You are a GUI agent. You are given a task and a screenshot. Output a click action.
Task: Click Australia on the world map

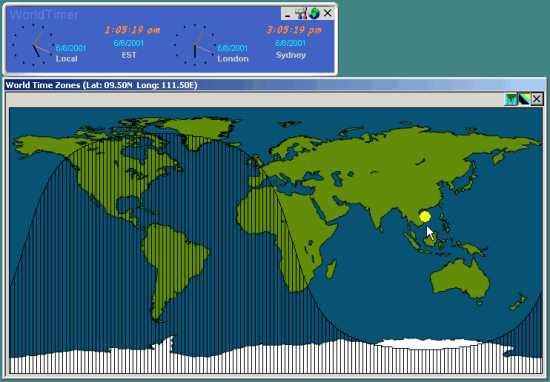(460, 279)
